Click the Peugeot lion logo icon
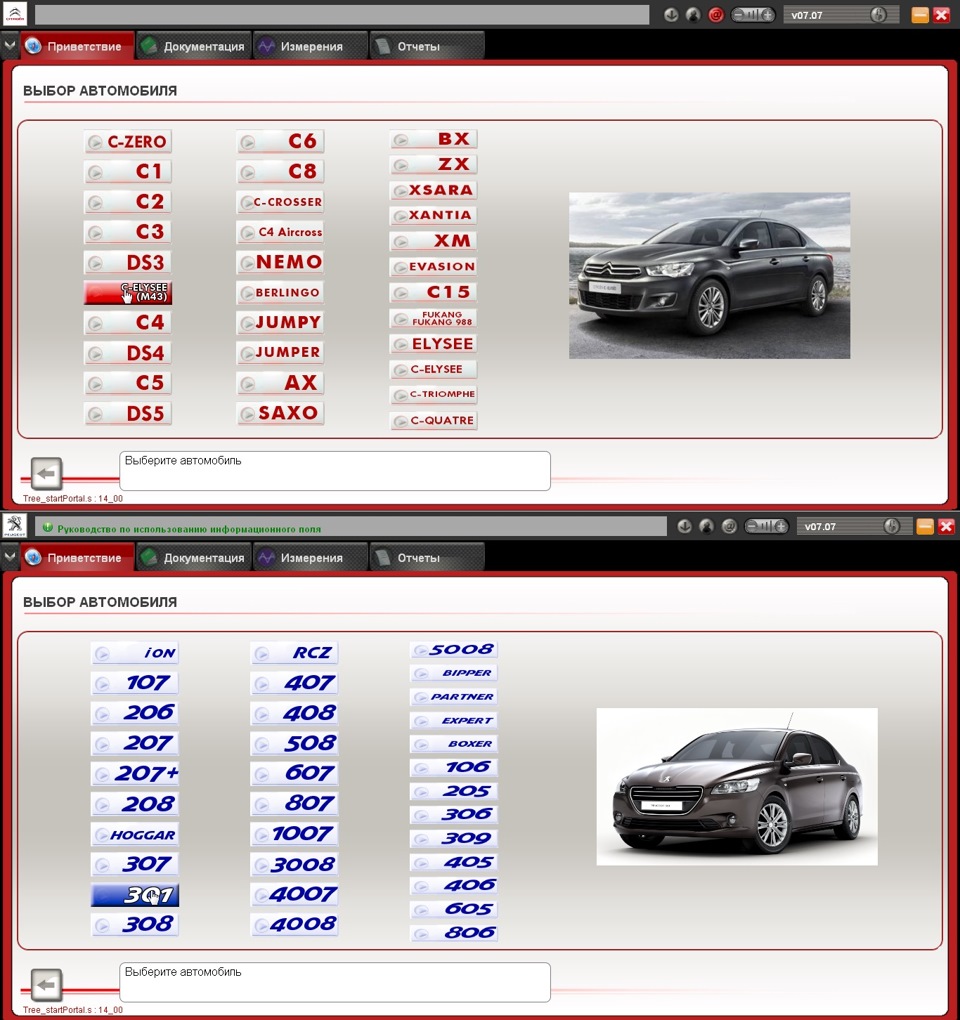Viewport: 960px width, 1020px height. (14, 525)
